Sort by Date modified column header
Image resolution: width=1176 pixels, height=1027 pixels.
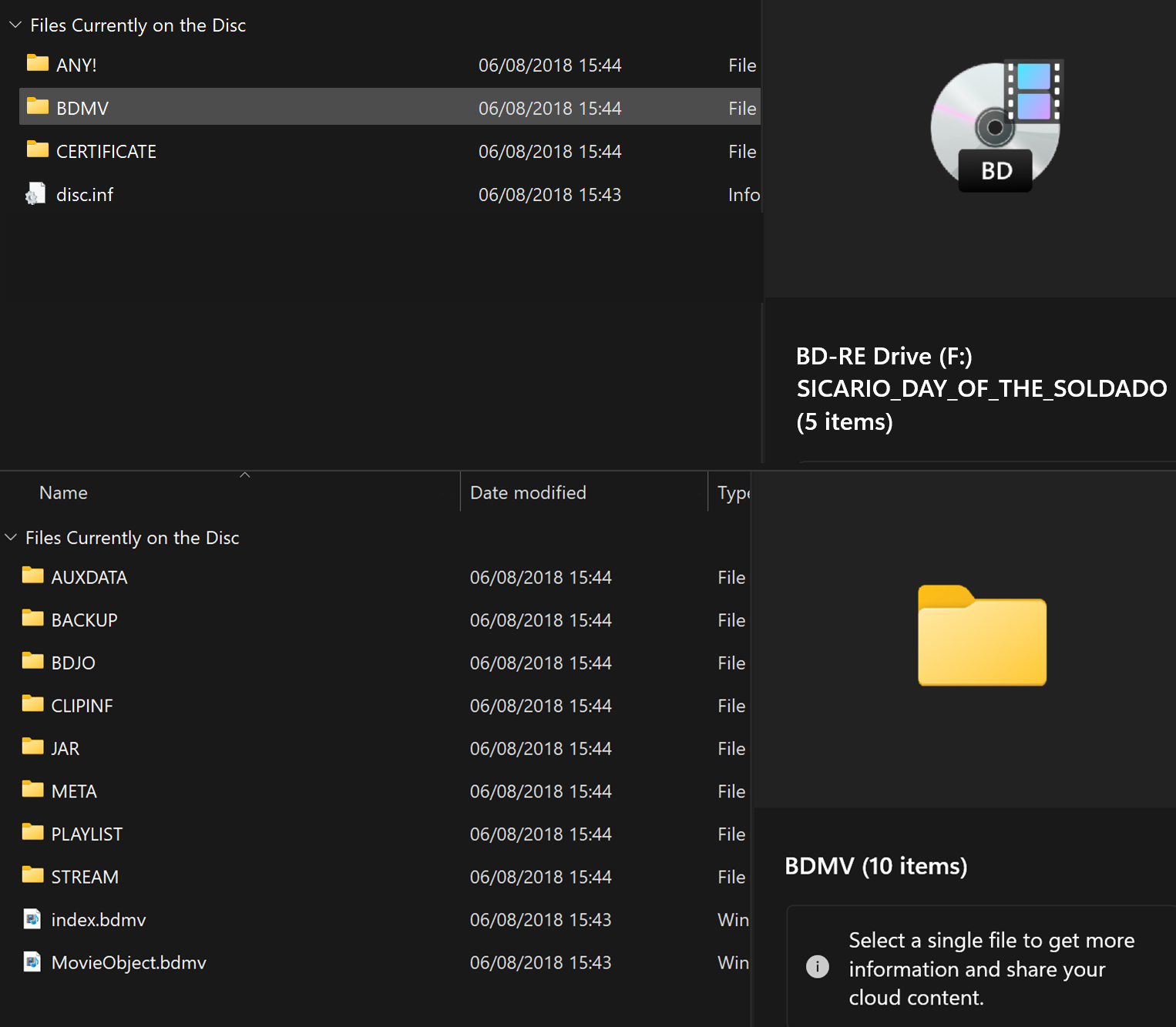click(x=528, y=493)
